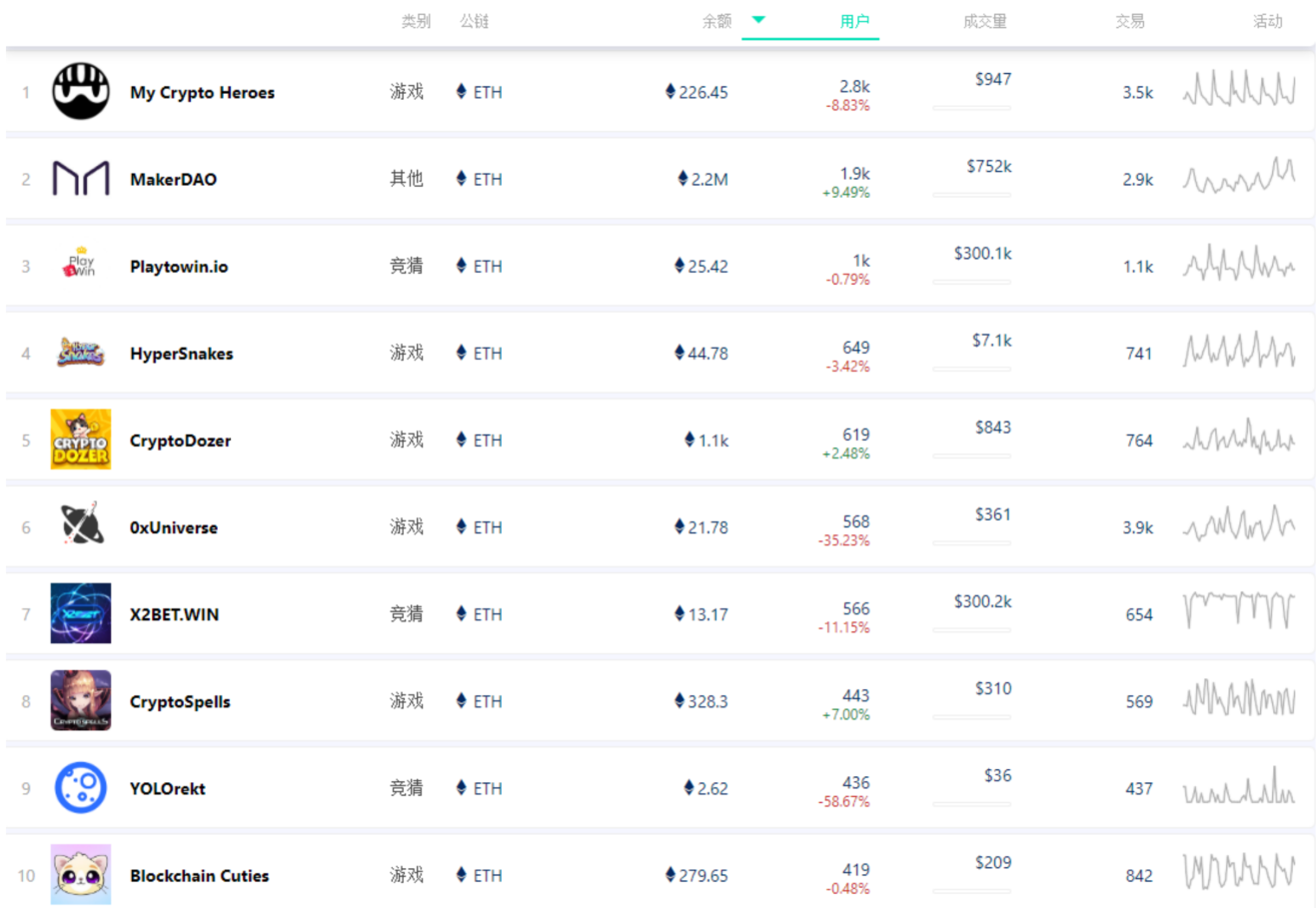
Task: Open the CryptoDozer dapp link
Action: 180,440
